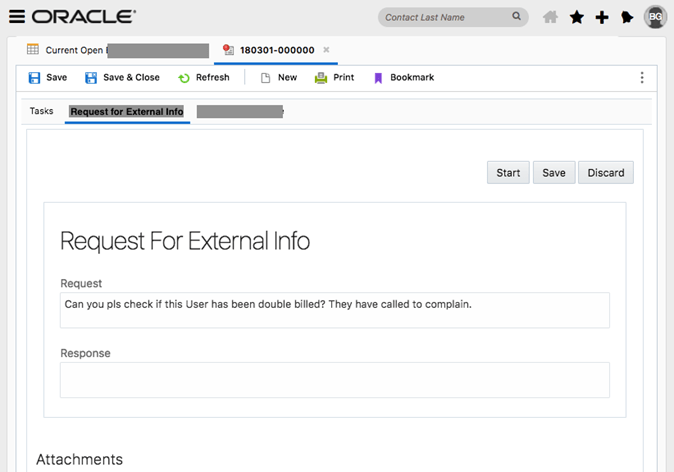Click the search magnifier icon

pyautogui.click(x=516, y=17)
